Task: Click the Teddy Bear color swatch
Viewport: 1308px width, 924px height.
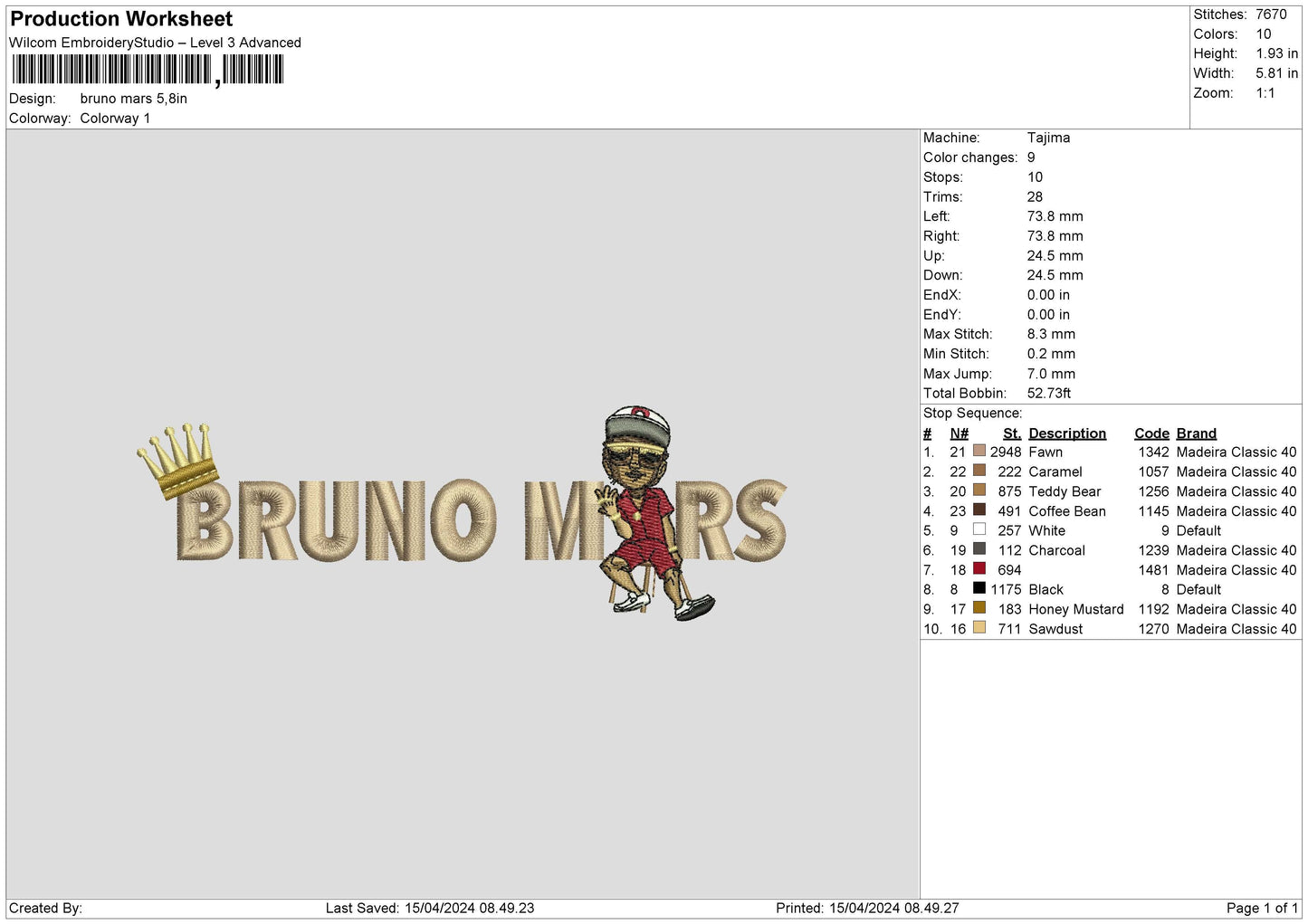Action: point(979,491)
